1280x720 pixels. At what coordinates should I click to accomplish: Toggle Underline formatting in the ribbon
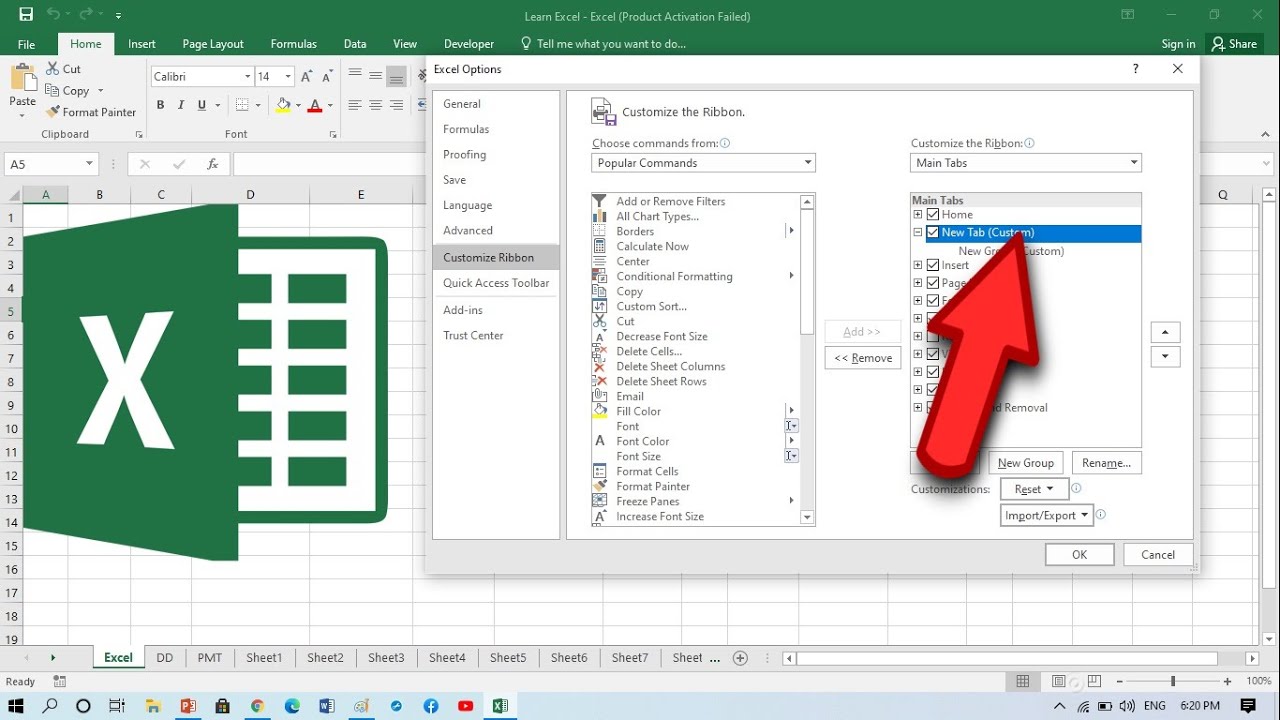coord(202,105)
